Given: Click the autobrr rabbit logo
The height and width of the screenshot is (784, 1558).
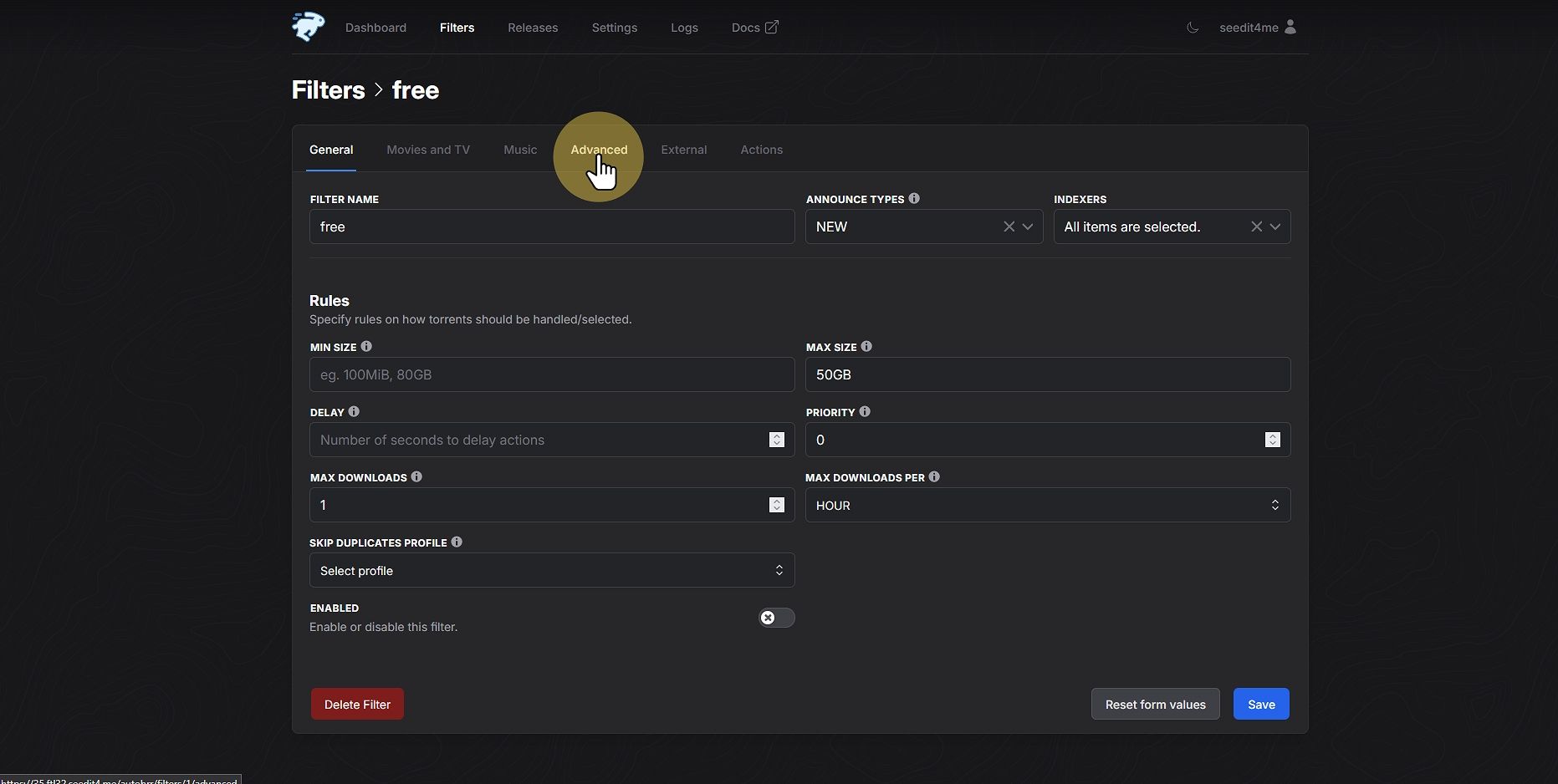Looking at the screenshot, I should 308,27.
